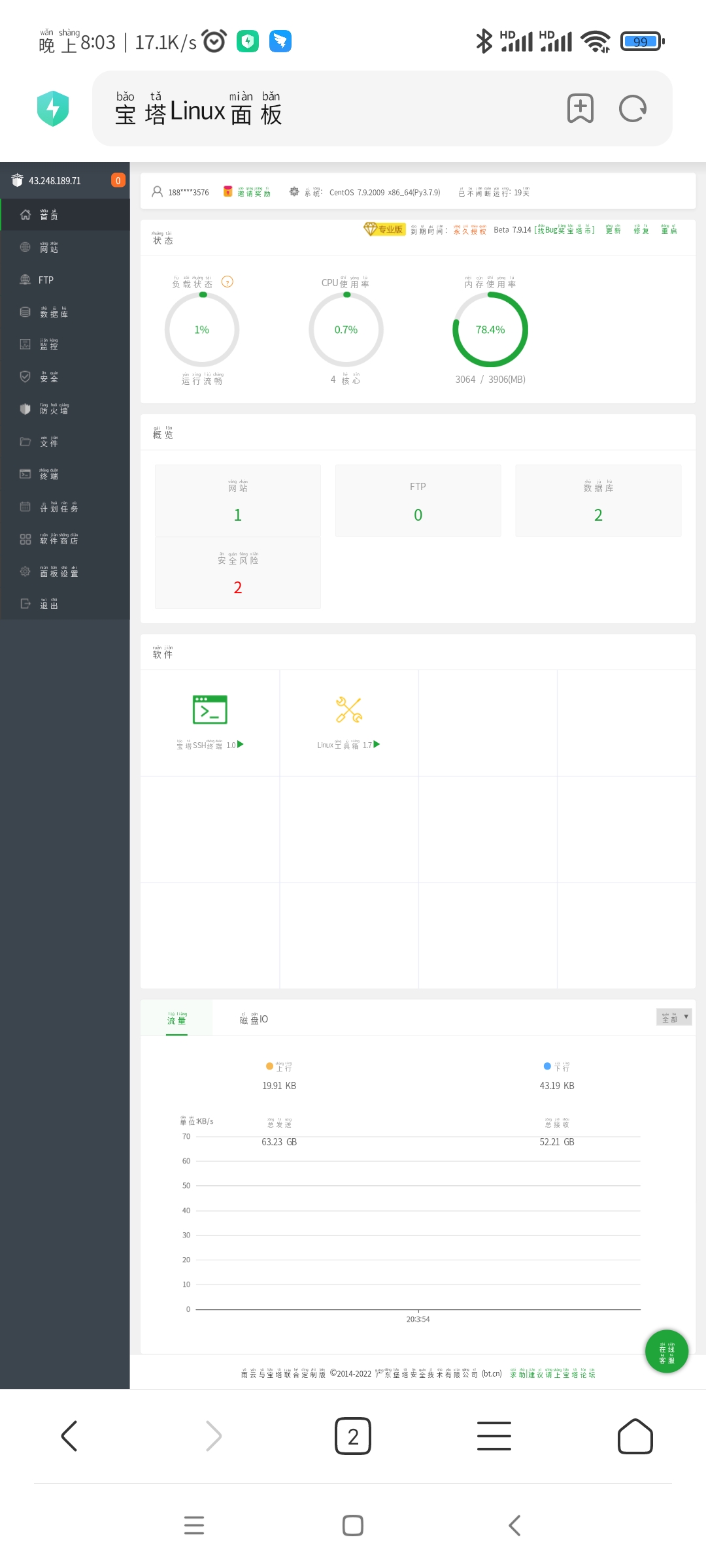
Task: Click the 宝塔SSH终端 software icon
Action: [x=210, y=710]
